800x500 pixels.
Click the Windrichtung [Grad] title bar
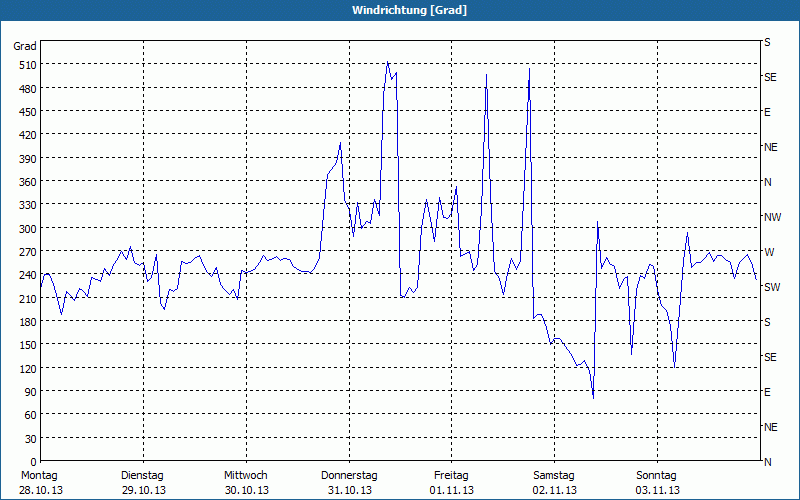click(x=400, y=10)
